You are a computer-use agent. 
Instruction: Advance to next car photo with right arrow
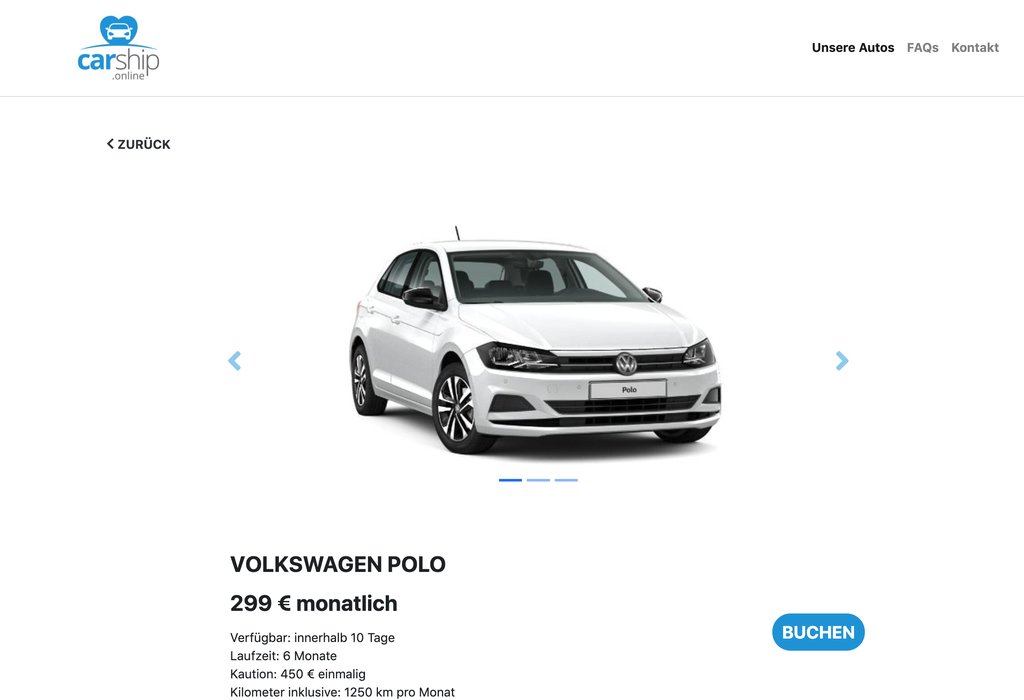pyautogui.click(x=842, y=360)
